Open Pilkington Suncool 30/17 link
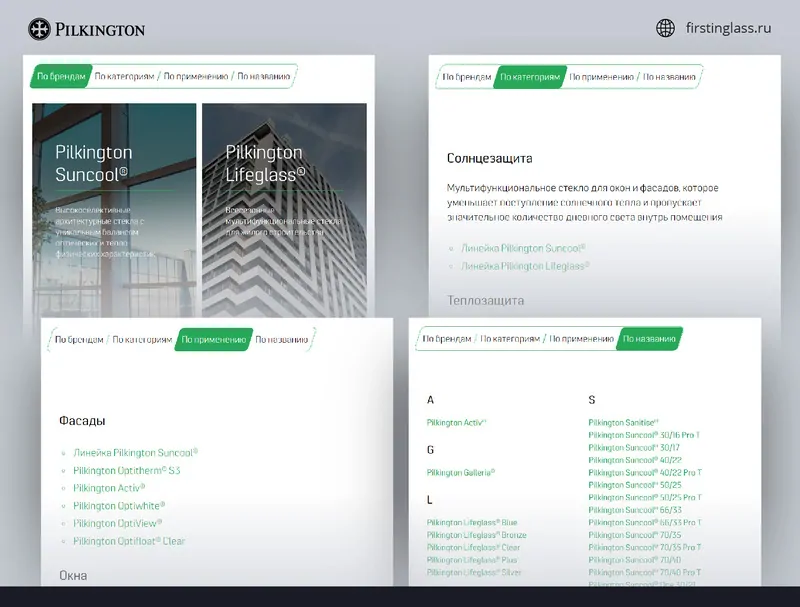Image resolution: width=800 pixels, height=607 pixels. click(634, 447)
